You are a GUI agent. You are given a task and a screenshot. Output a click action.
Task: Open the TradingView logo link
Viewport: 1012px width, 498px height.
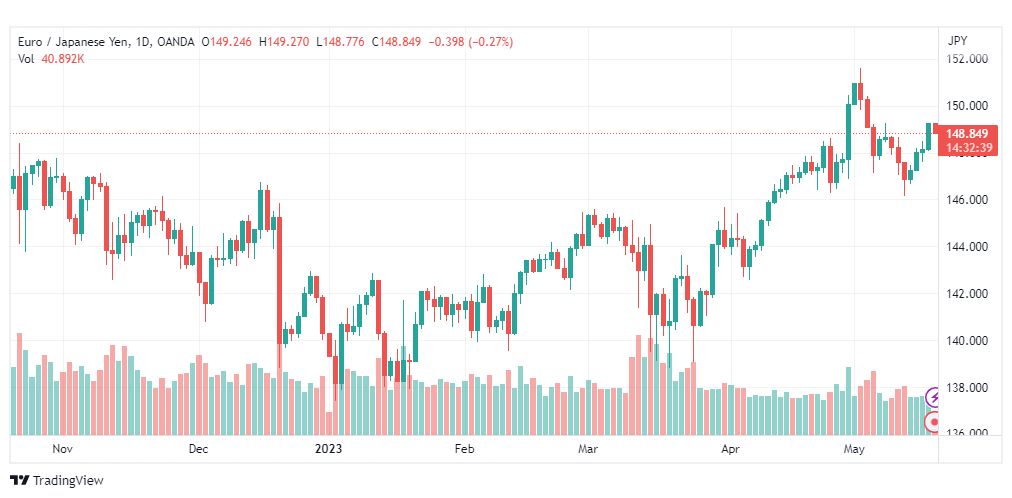click(57, 481)
